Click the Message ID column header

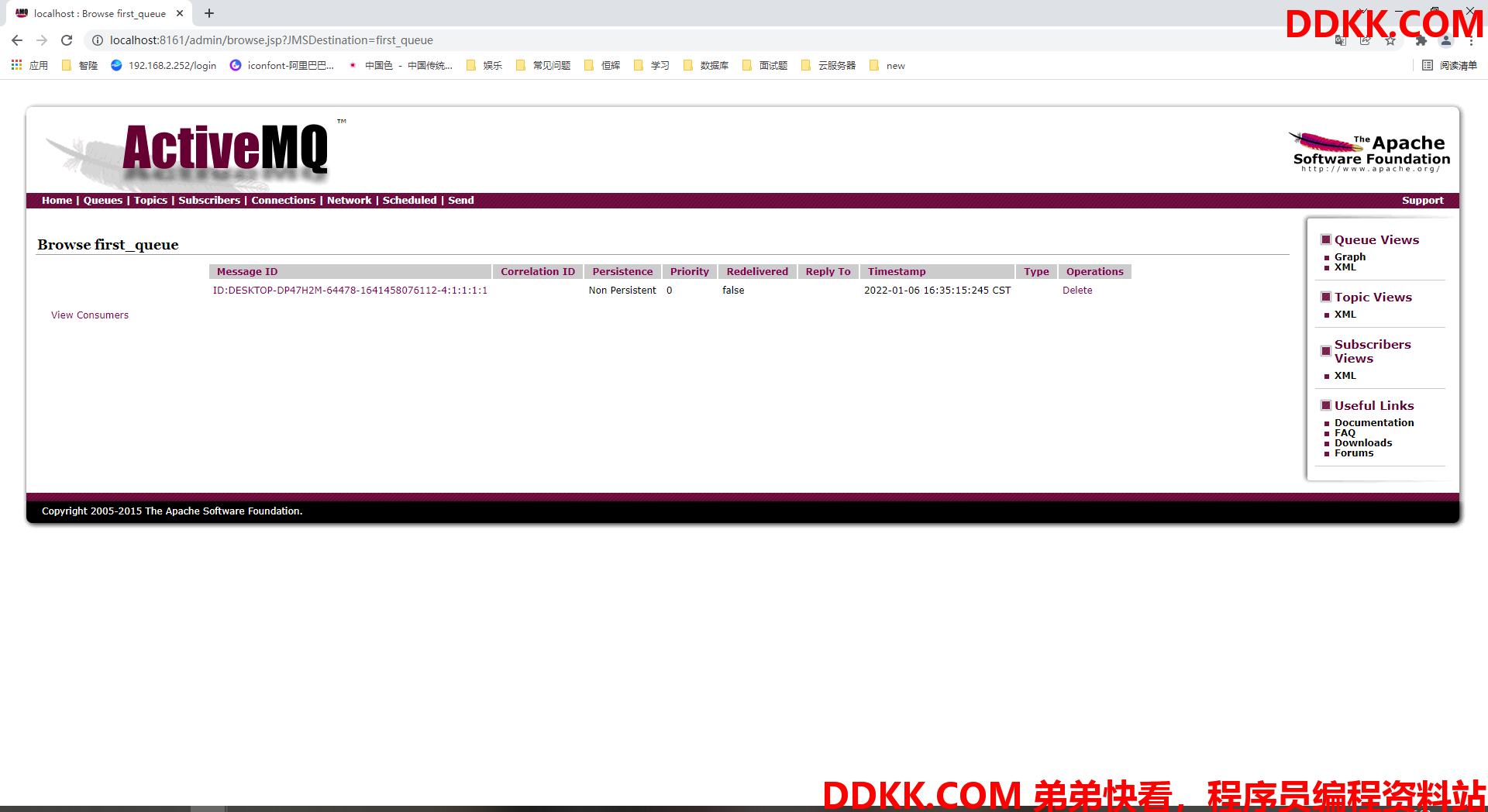[x=350, y=271]
